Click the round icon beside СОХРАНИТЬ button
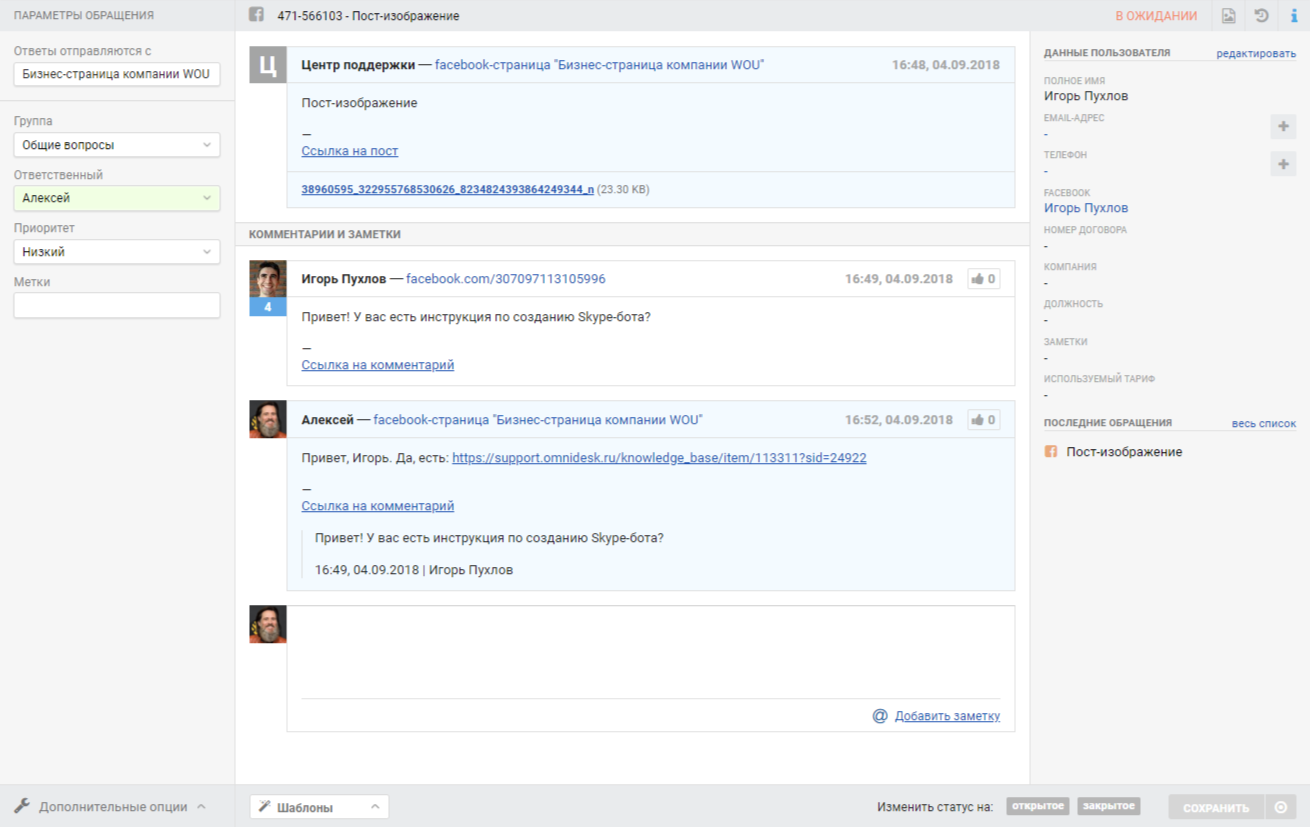 [x=1280, y=807]
